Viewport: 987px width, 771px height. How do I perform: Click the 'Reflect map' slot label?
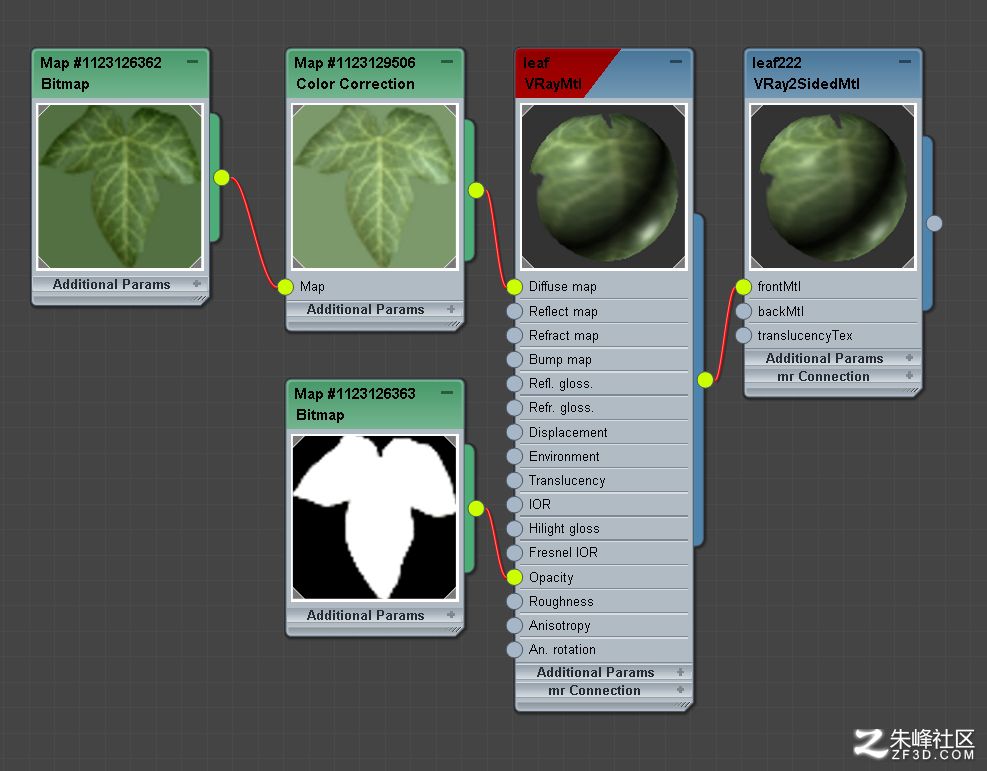(563, 312)
